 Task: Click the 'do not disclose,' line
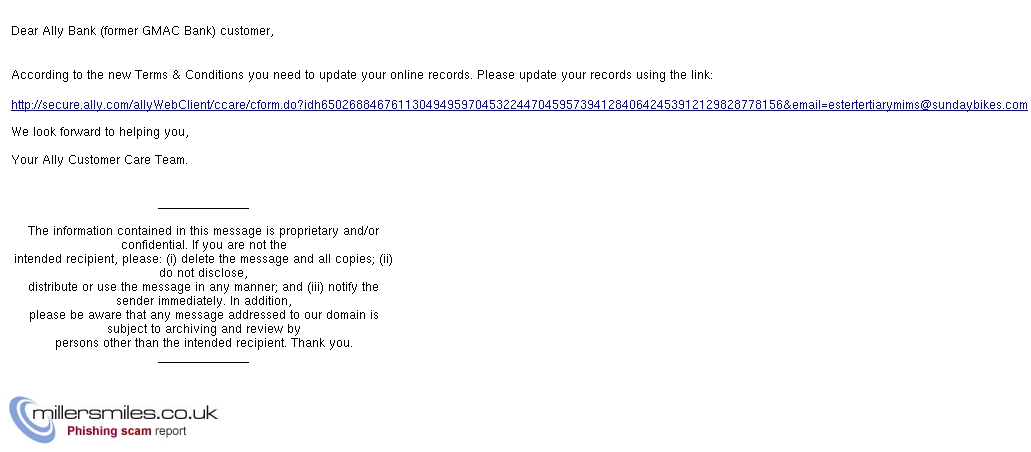pos(203,273)
